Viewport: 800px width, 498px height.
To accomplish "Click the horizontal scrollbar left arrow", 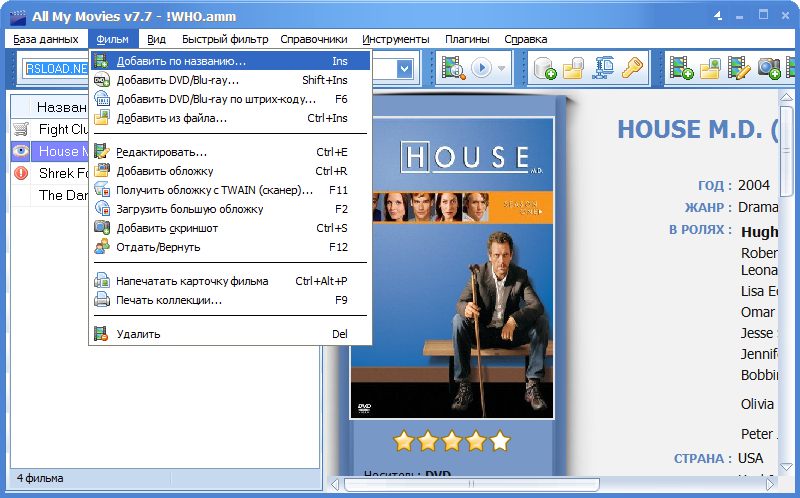I will (x=335, y=484).
